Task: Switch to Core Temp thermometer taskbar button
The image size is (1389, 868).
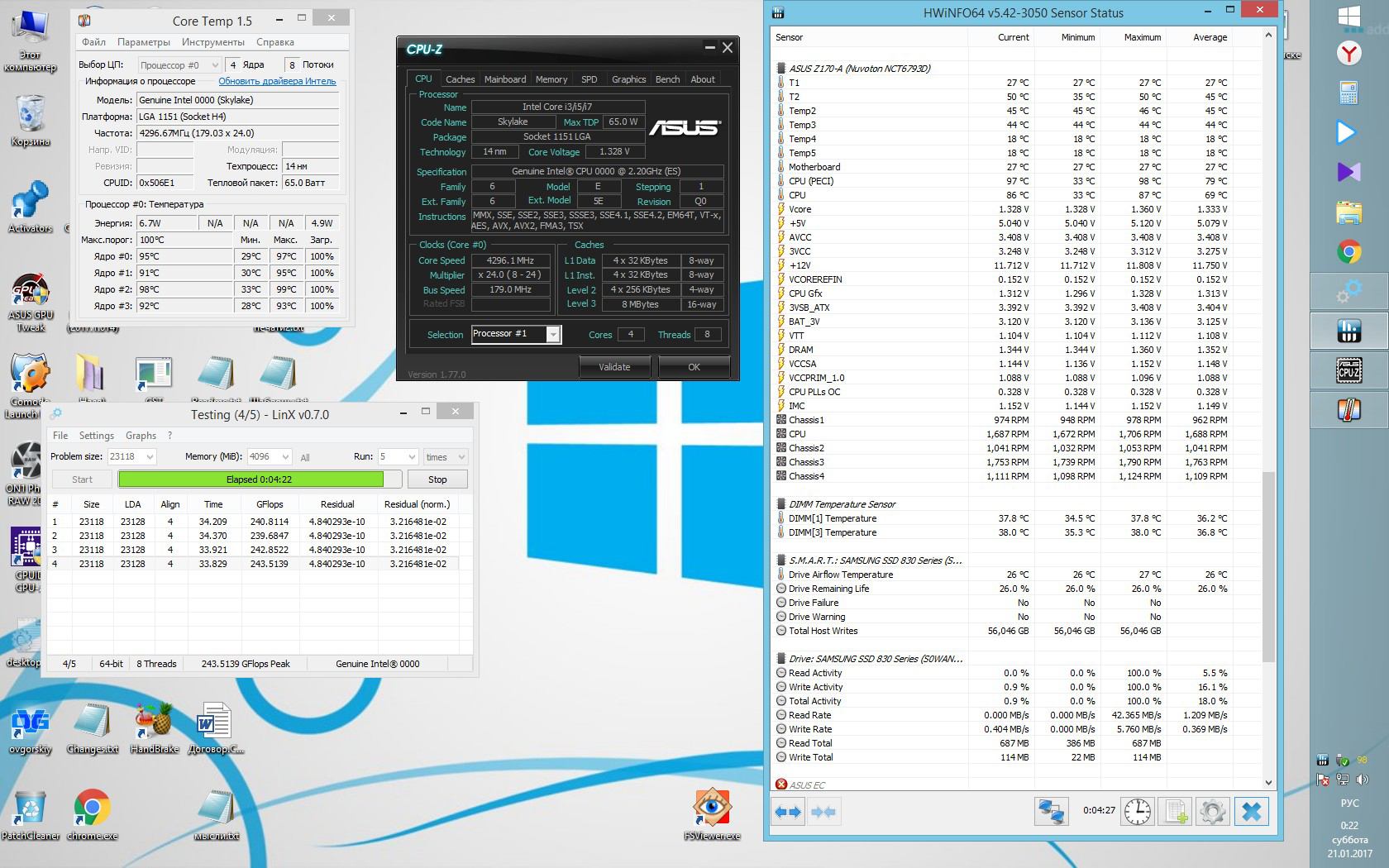Action: [x=1349, y=411]
